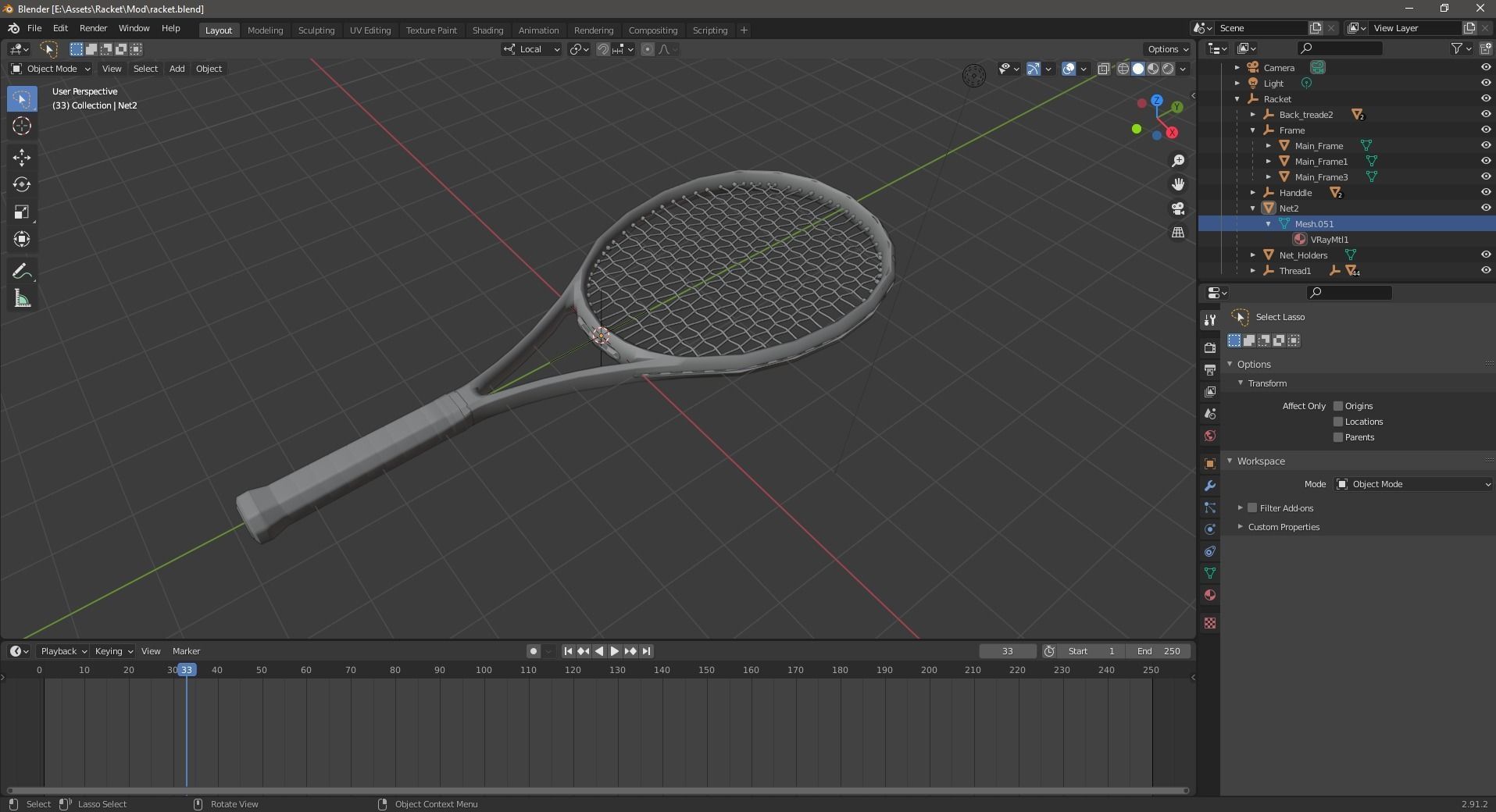Switch to the Shading workspace tab

(487, 30)
